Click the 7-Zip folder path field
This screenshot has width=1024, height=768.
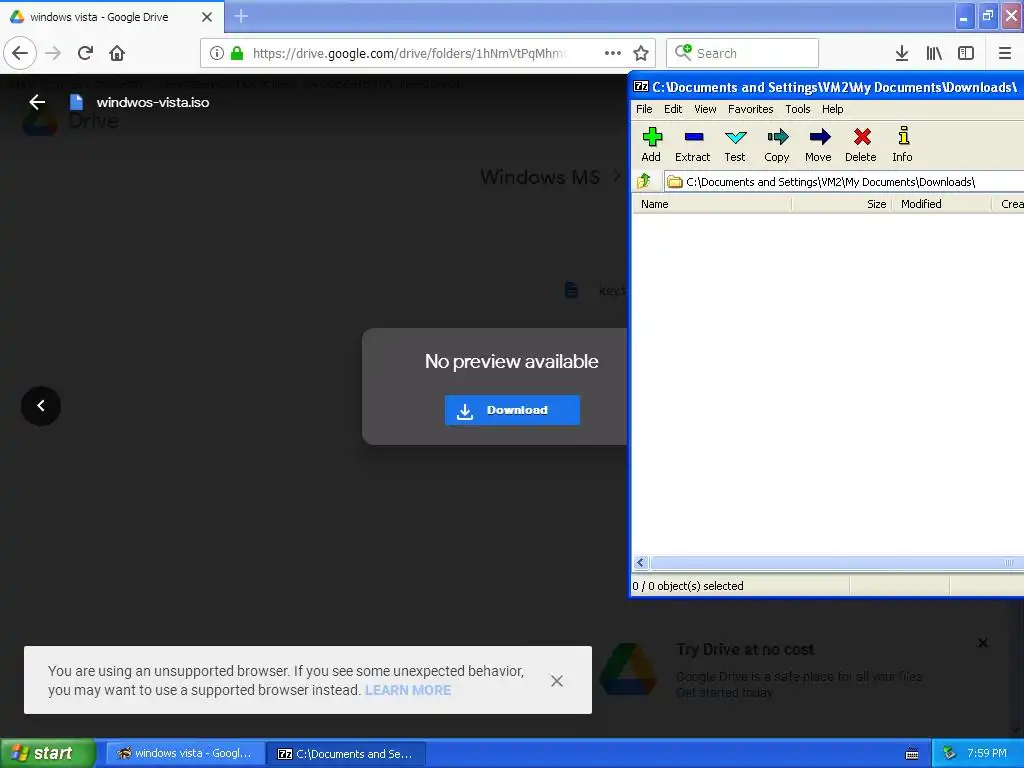pos(844,182)
